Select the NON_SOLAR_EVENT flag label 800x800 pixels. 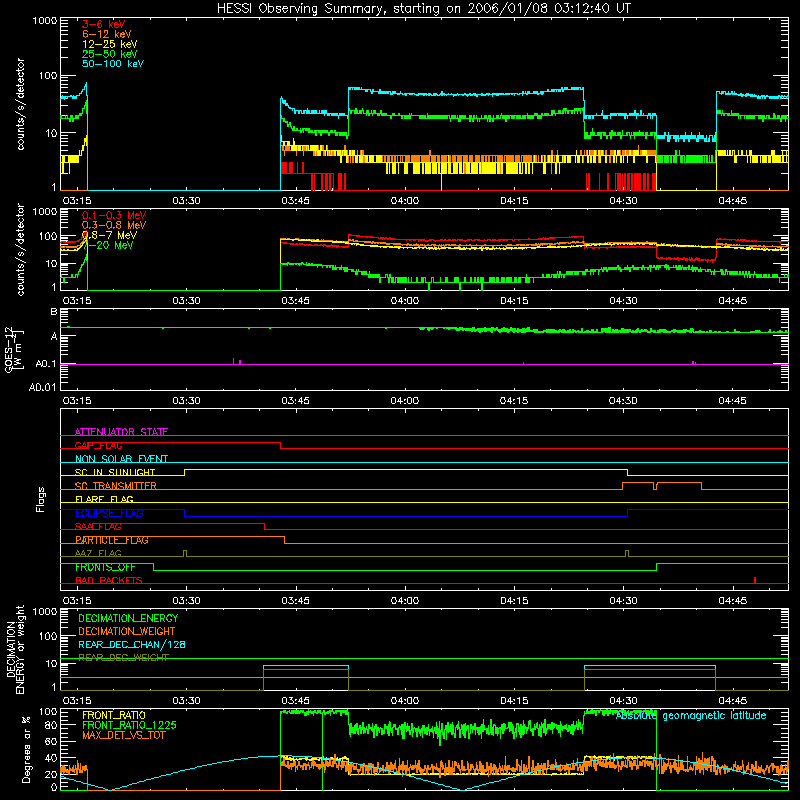[x=121, y=459]
